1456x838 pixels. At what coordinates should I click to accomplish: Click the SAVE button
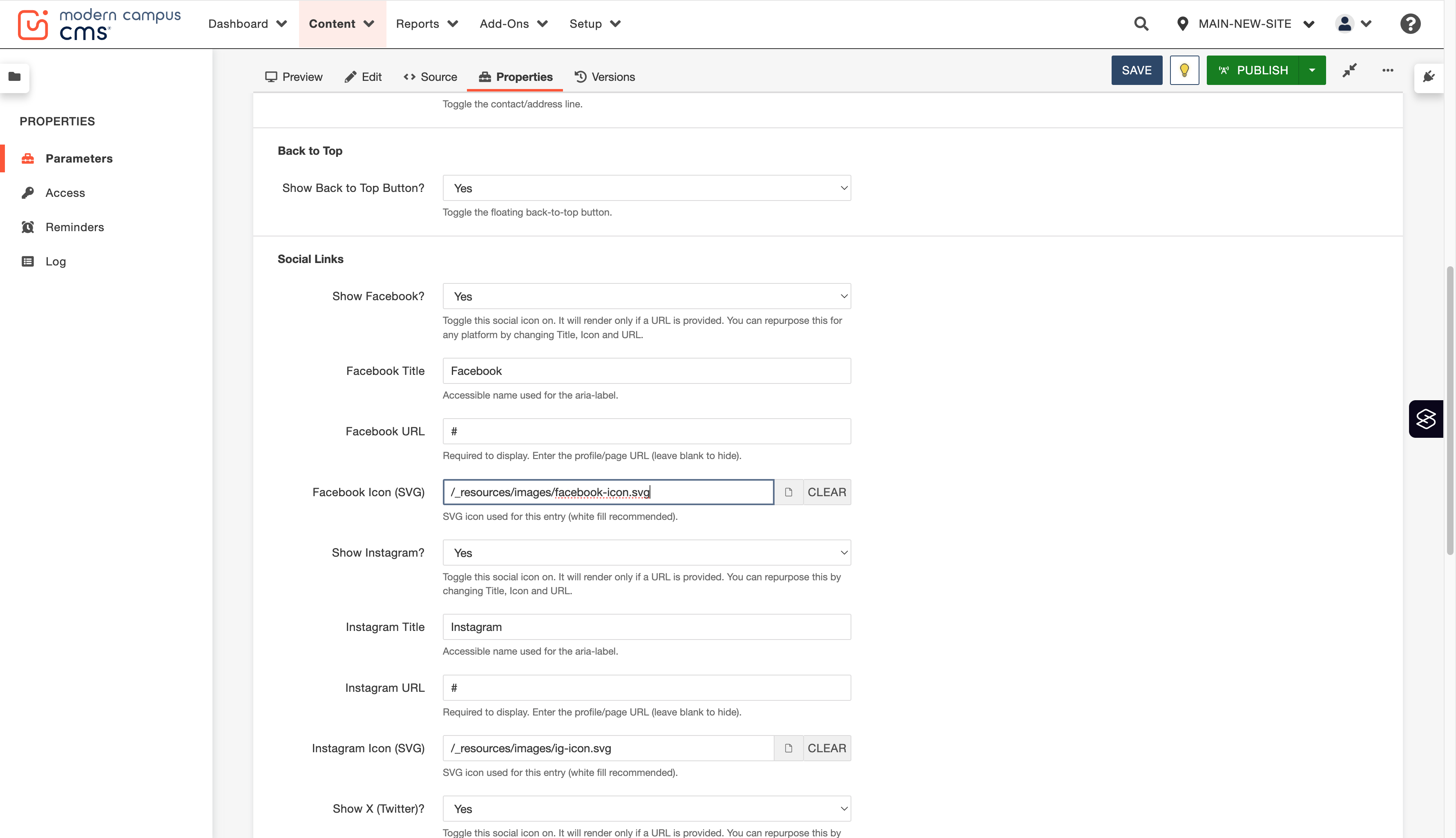pyautogui.click(x=1136, y=70)
